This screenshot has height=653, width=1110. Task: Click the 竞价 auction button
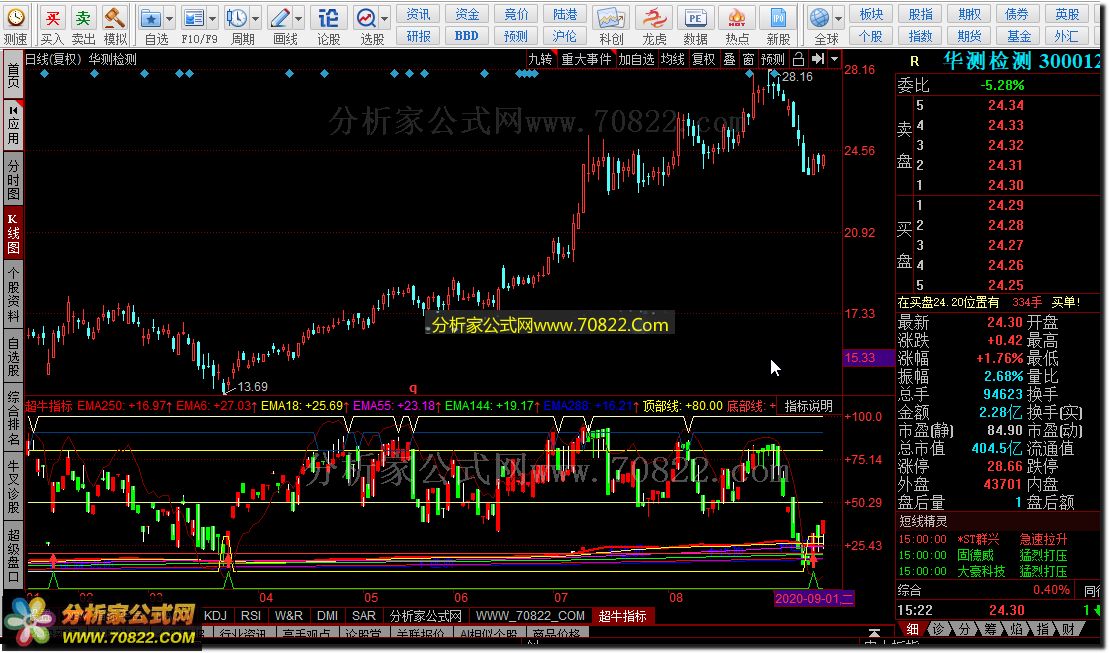tap(516, 14)
